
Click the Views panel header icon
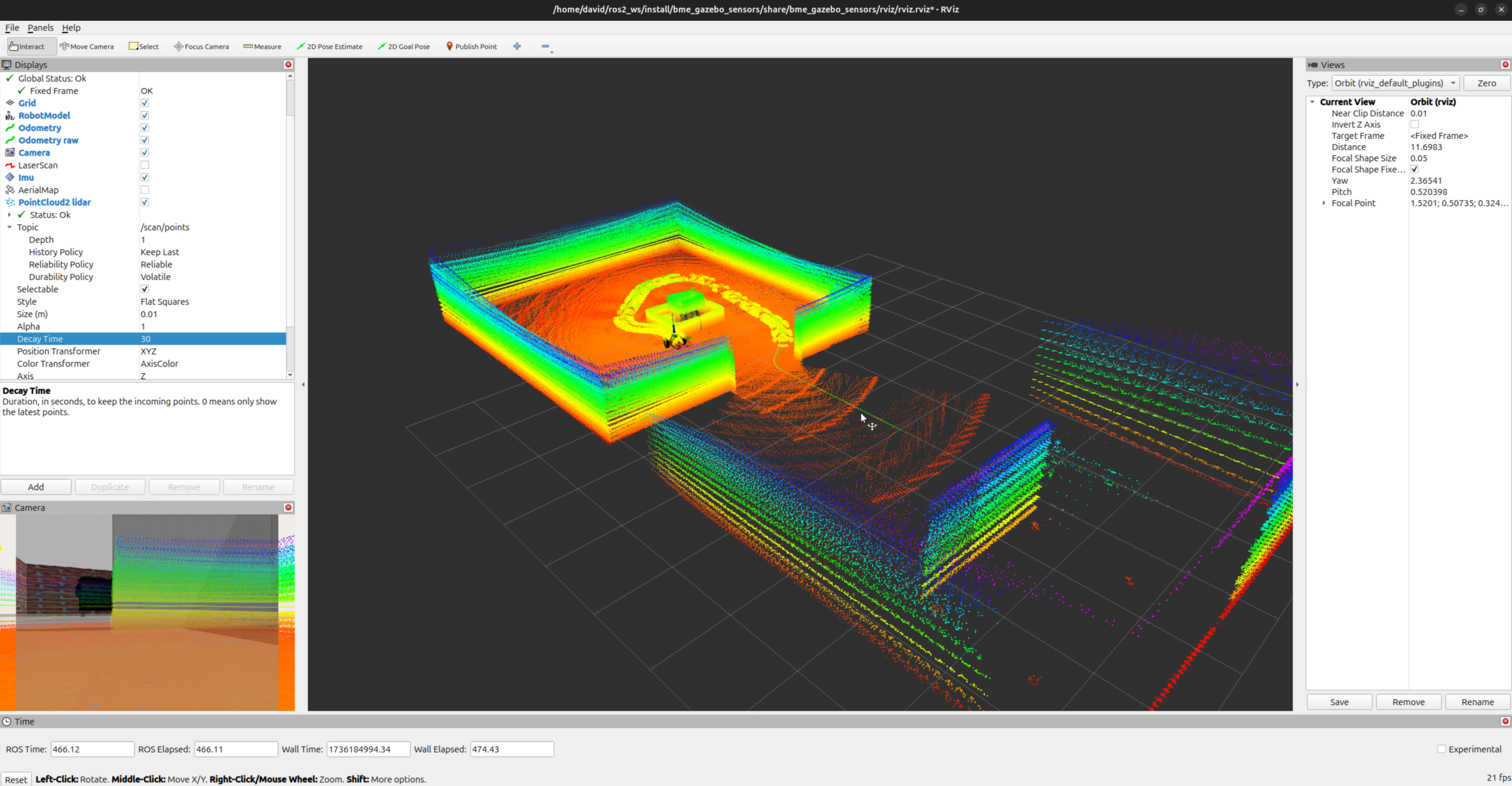pos(1313,64)
